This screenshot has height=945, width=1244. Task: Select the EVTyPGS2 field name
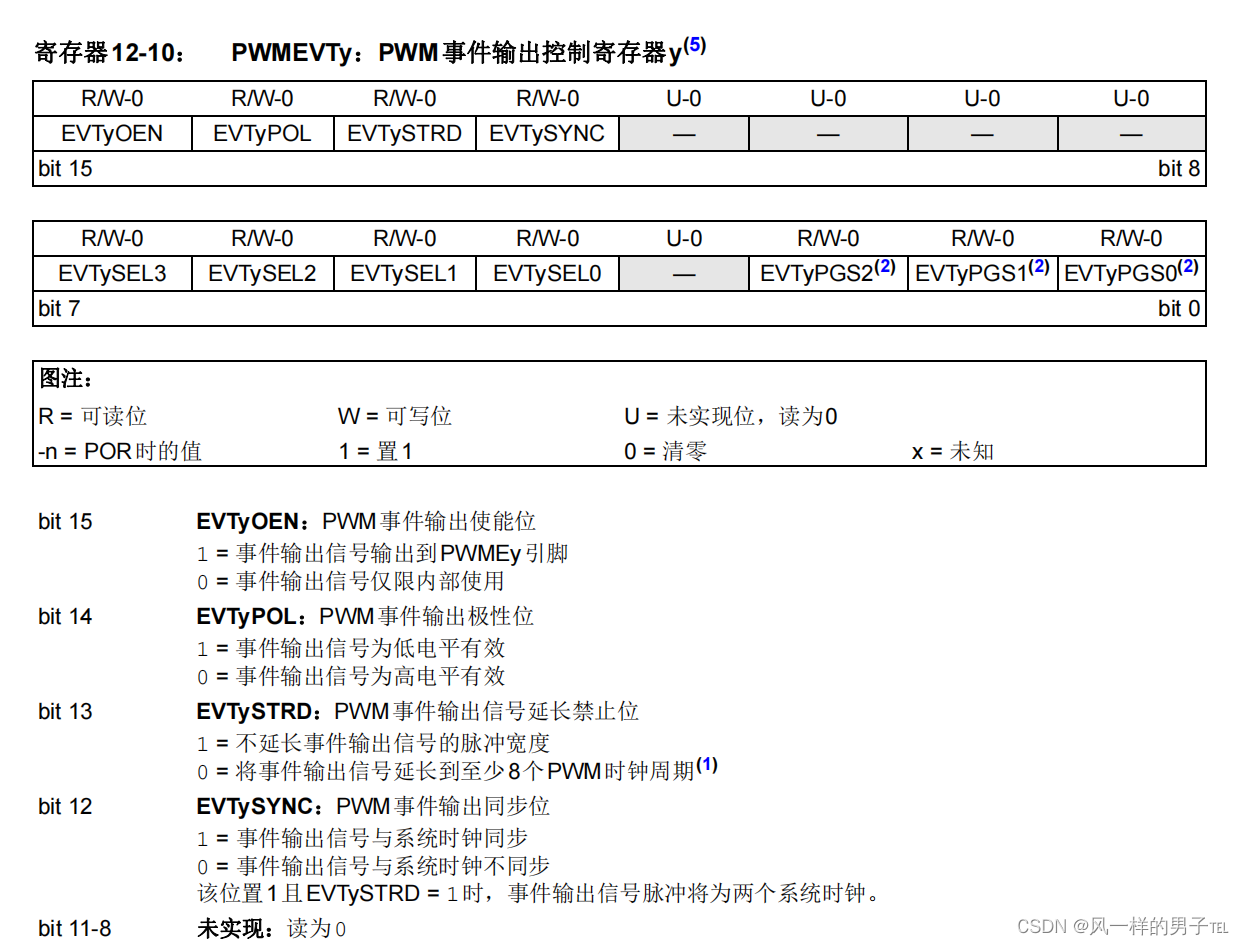pyautogui.click(x=817, y=274)
